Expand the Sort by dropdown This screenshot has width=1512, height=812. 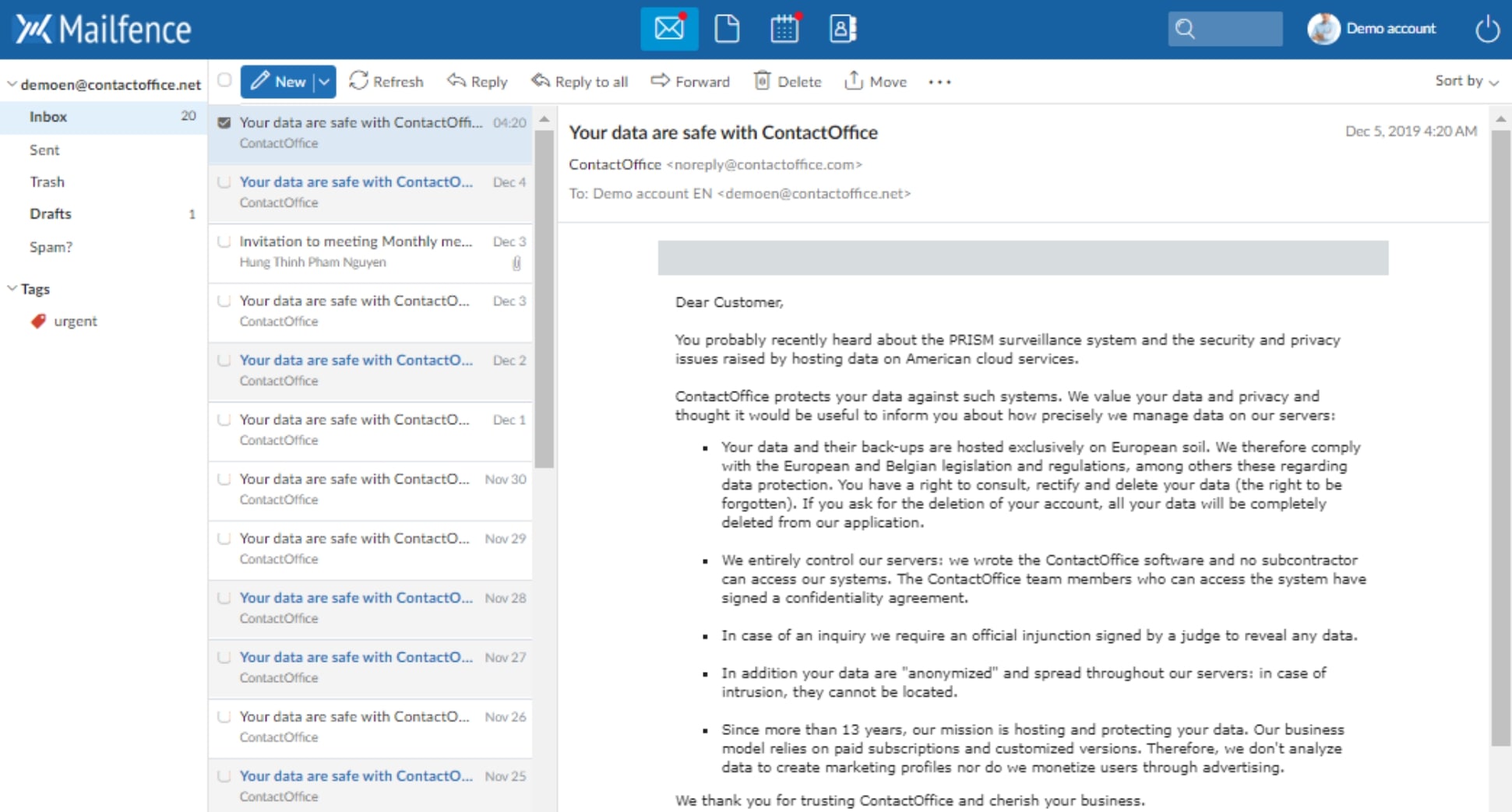pos(1466,81)
